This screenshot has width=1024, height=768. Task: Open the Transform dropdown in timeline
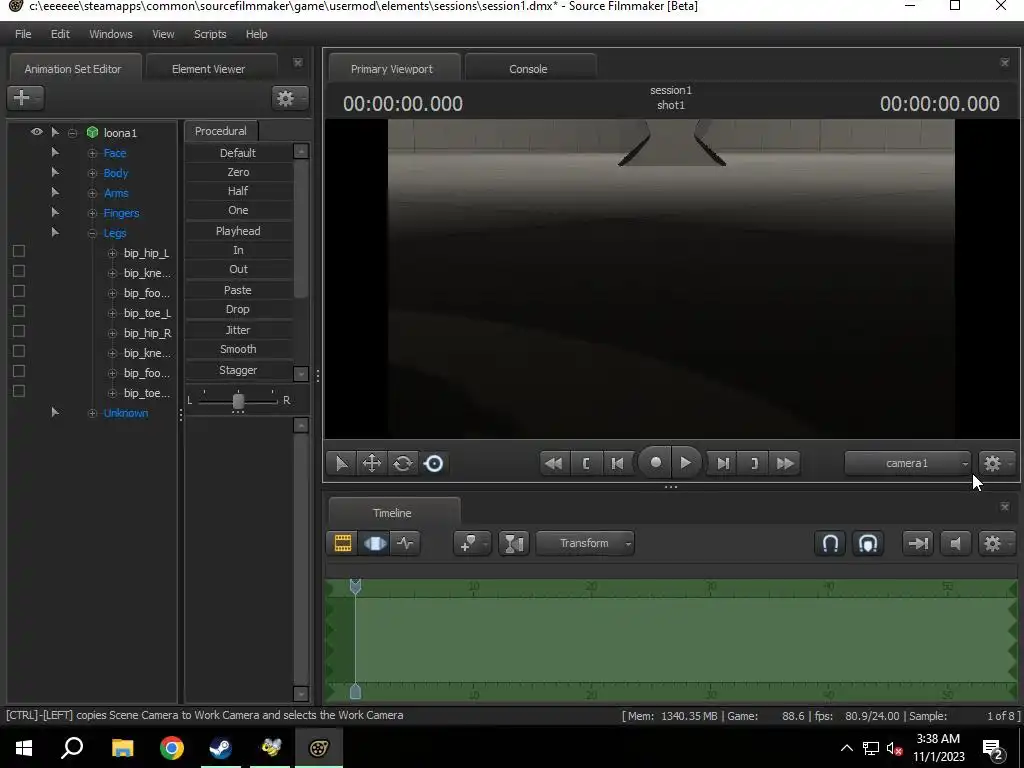[x=585, y=543]
